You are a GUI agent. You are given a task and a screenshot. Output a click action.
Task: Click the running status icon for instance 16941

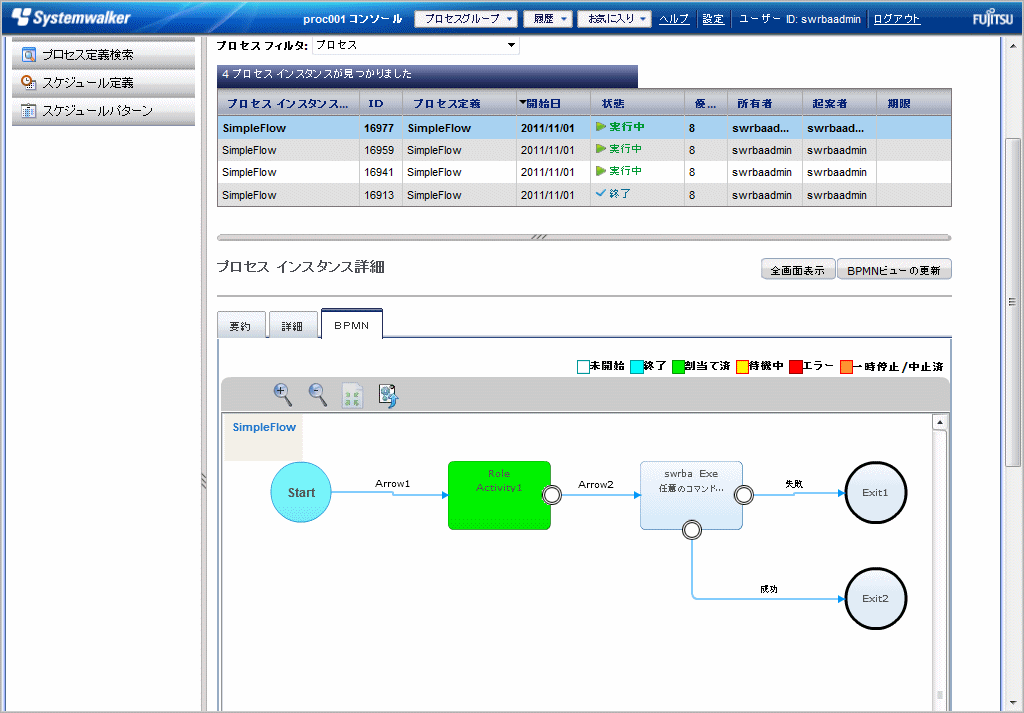pyautogui.click(x=601, y=171)
